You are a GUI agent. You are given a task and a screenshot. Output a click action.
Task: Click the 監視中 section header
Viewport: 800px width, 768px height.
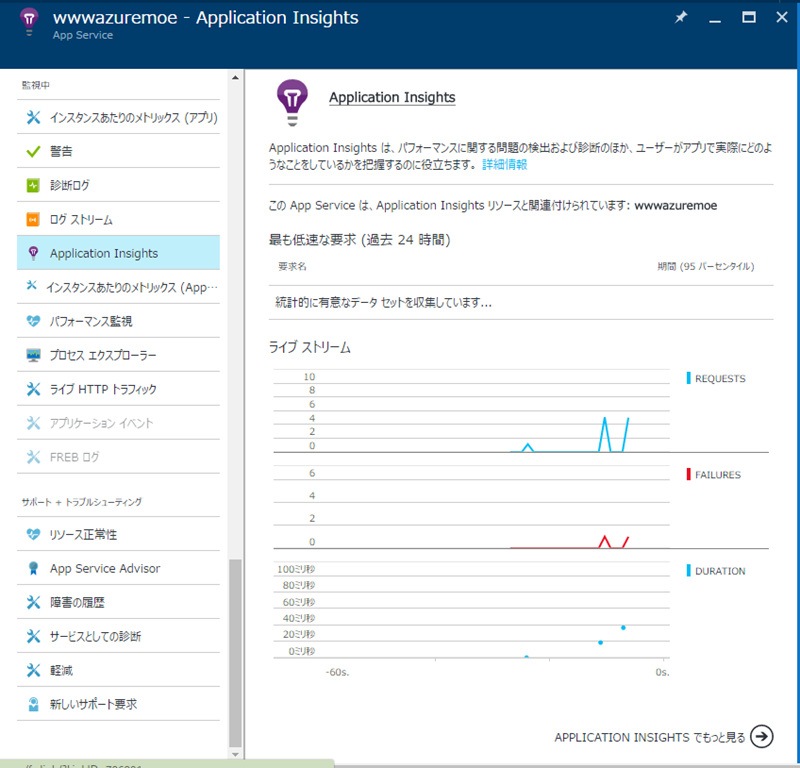pos(36,85)
